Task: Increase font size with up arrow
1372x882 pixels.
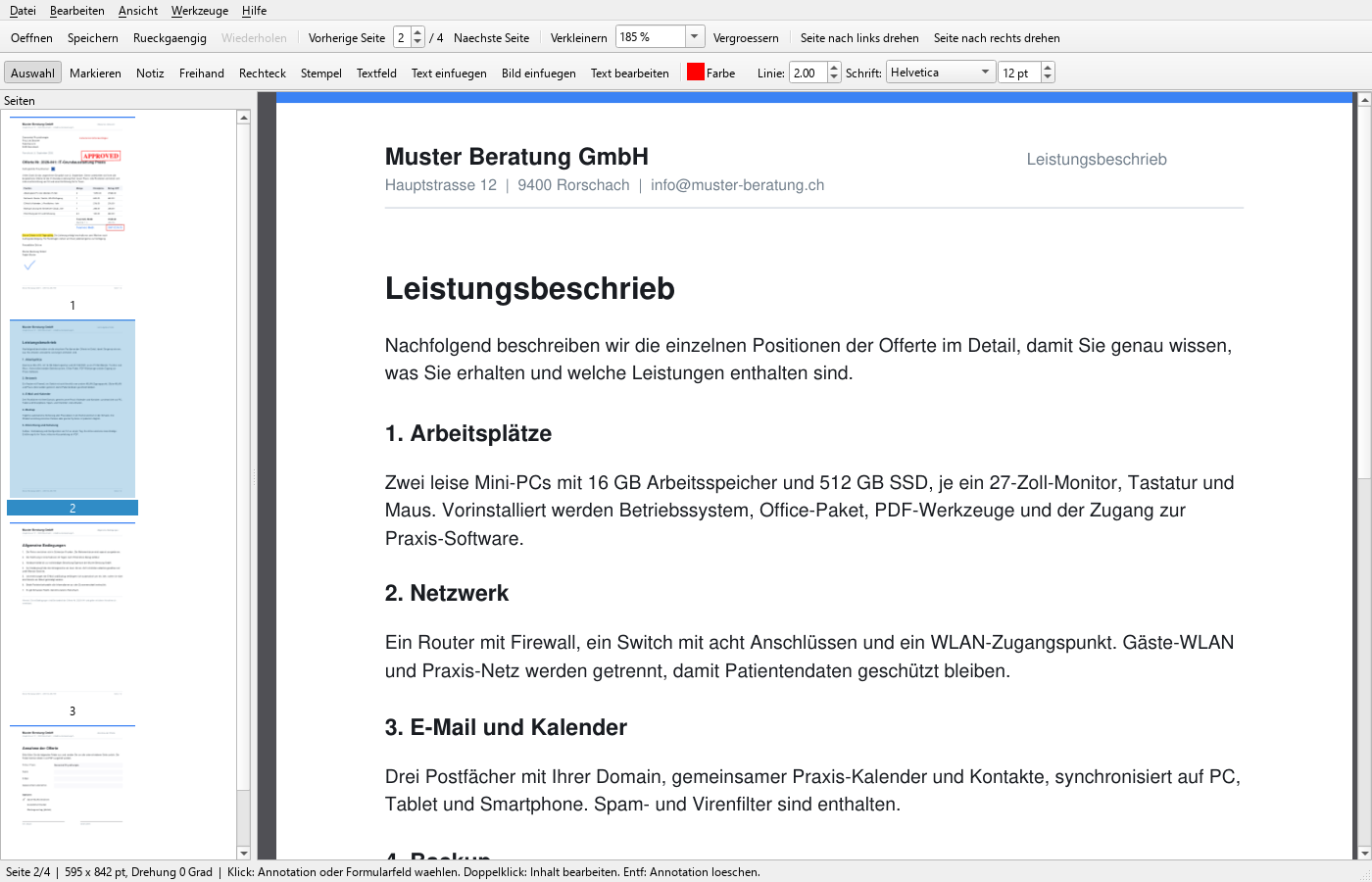Action: coord(1048,68)
